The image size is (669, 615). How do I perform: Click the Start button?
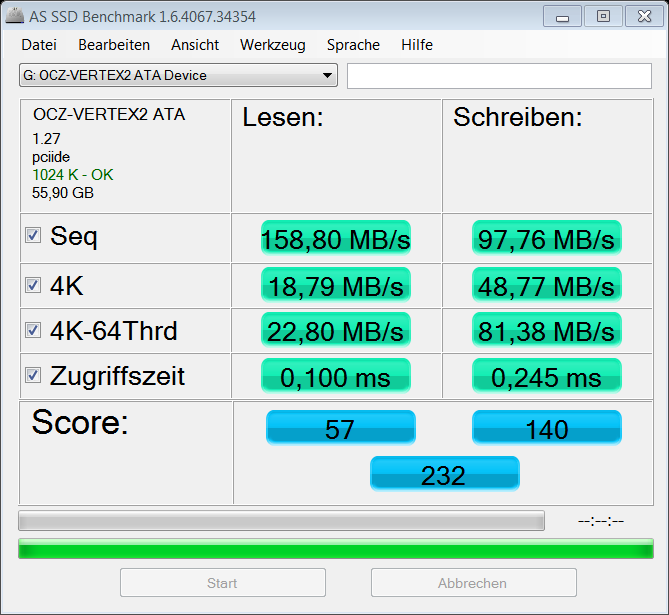pos(223,583)
